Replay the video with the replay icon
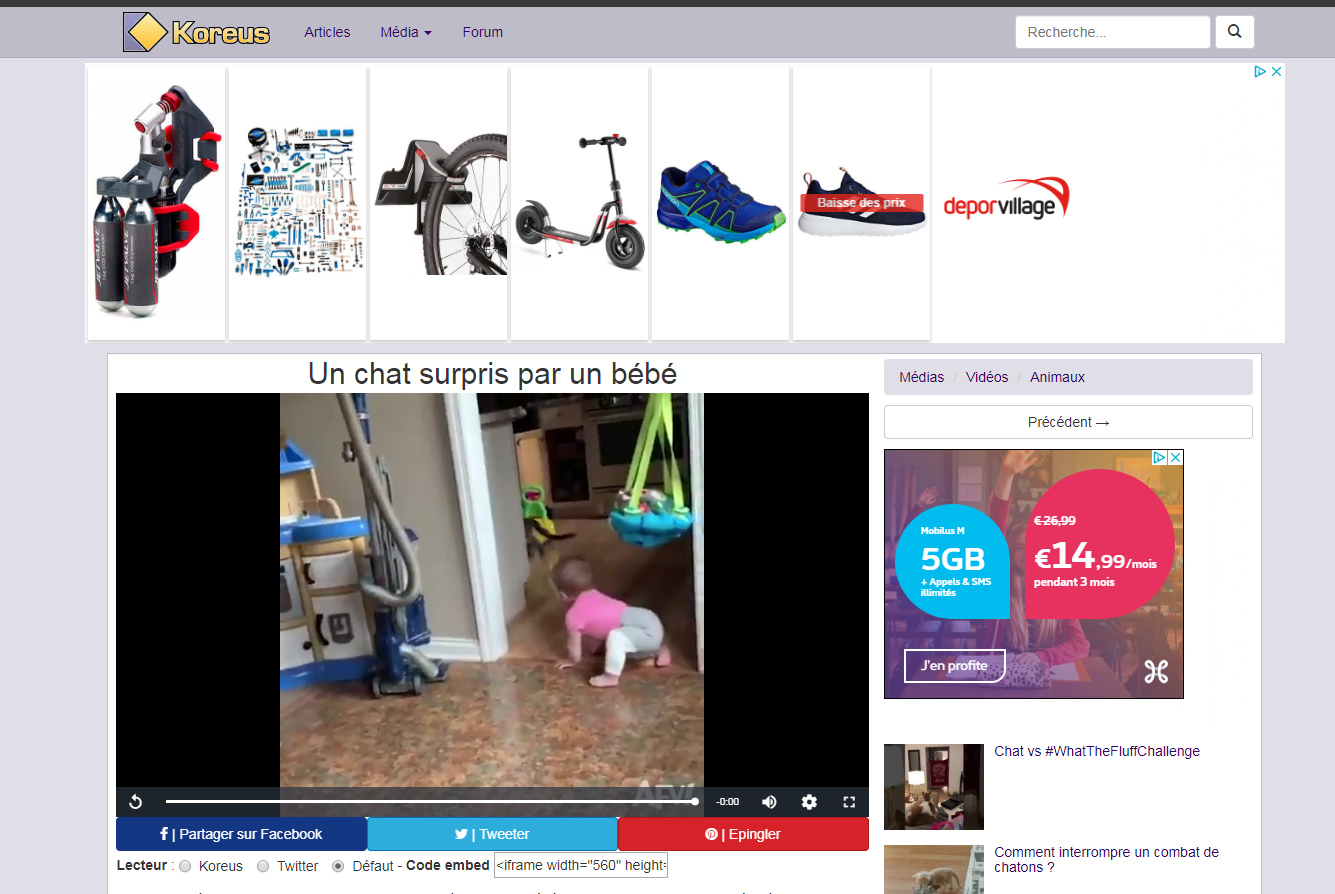Image resolution: width=1335 pixels, height=894 pixels. (x=136, y=802)
